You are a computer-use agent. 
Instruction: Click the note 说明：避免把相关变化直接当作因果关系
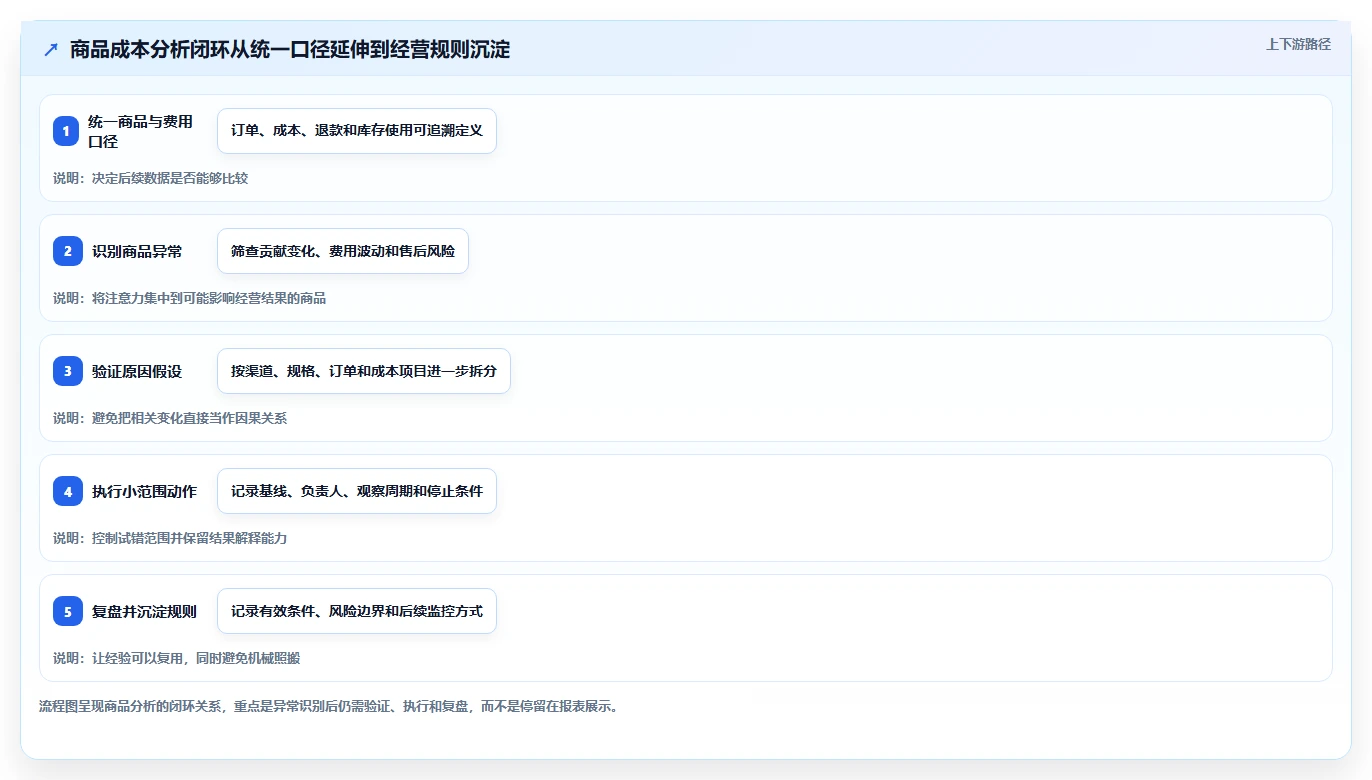(170, 418)
